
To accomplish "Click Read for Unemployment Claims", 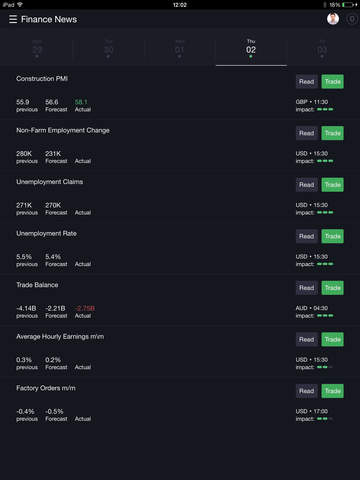I will [307, 185].
